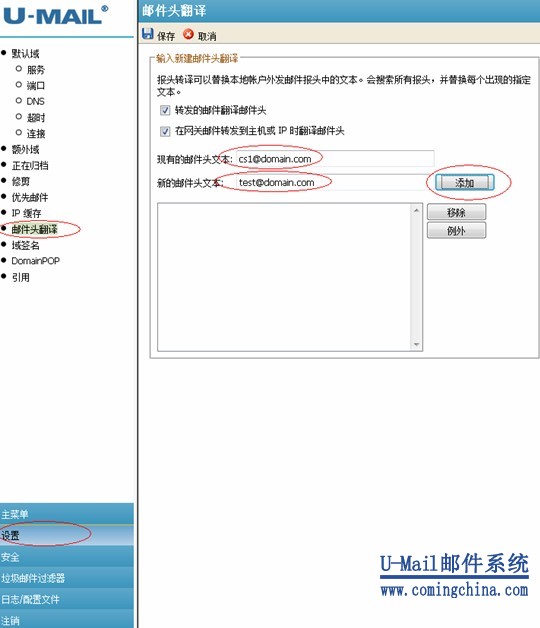Click the 现有的邮件头文本 input field
The width and height of the screenshot is (540, 628).
pyautogui.click(x=335, y=159)
